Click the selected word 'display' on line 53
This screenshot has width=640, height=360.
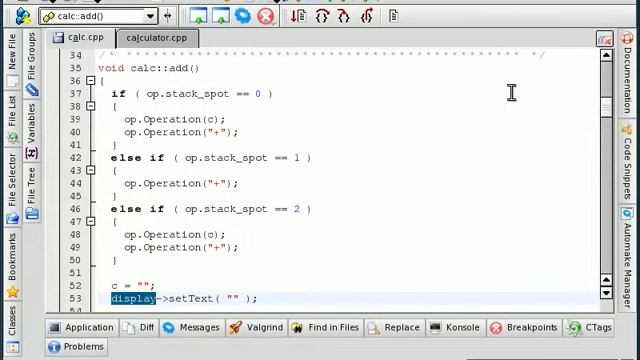(x=133, y=299)
